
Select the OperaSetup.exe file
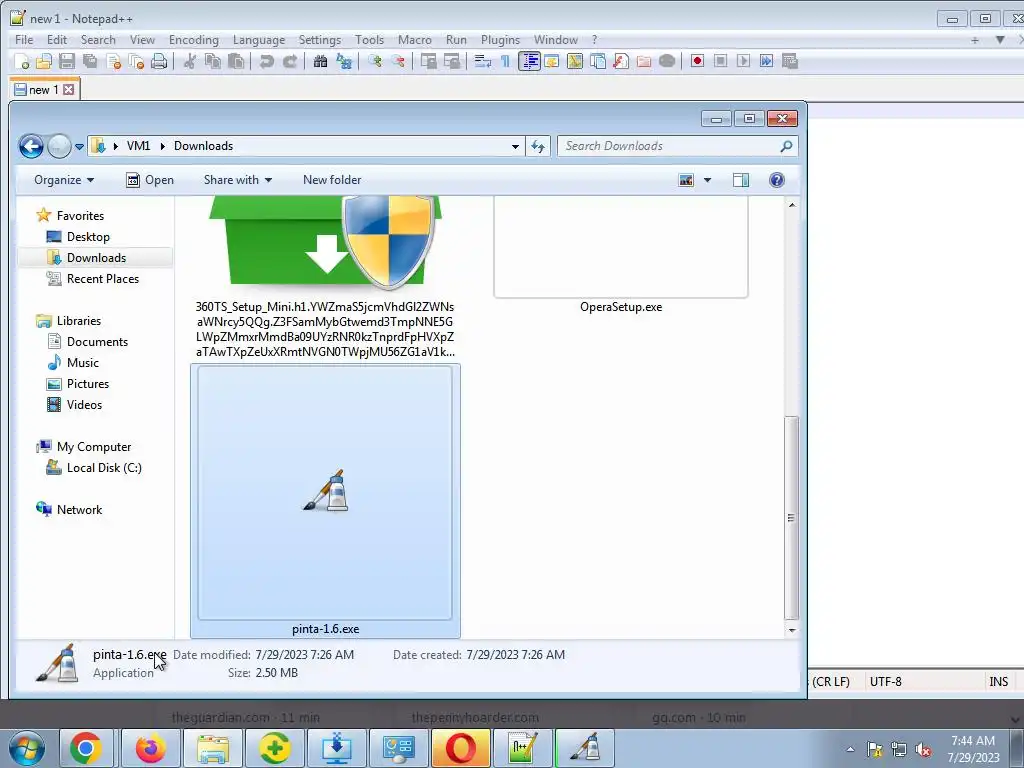click(621, 255)
